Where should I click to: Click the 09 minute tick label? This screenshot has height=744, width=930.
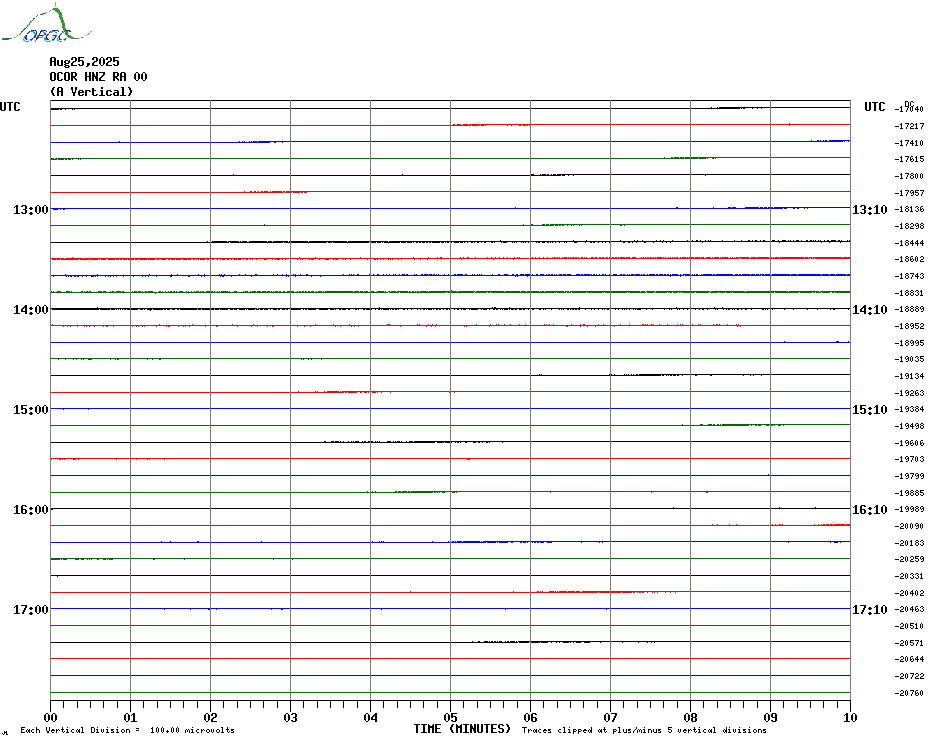coord(770,718)
